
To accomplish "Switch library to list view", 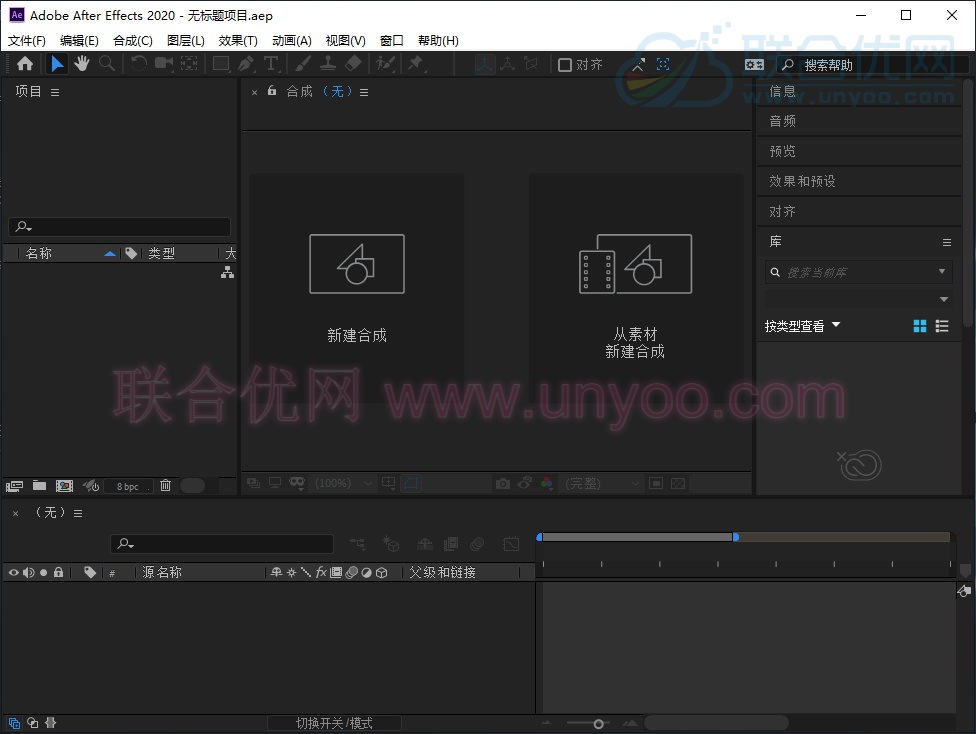I will click(x=942, y=326).
